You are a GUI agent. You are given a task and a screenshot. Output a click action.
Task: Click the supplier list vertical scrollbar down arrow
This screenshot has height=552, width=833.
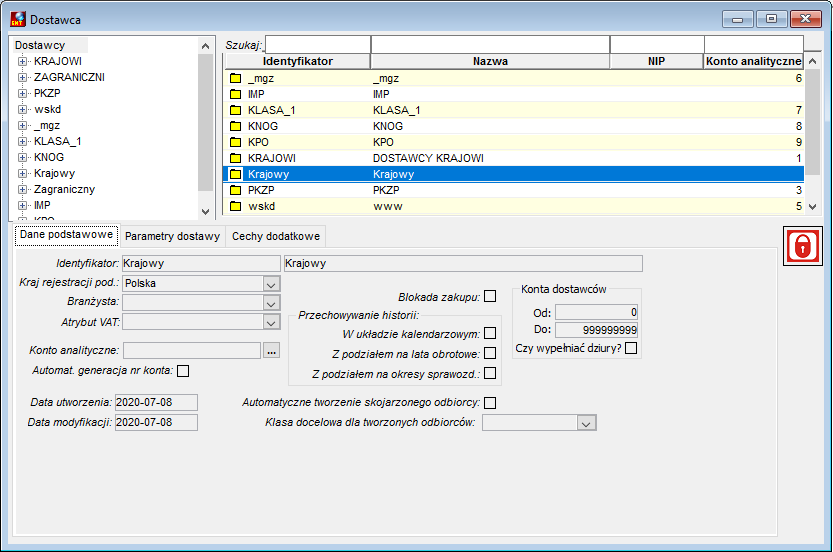(812, 207)
